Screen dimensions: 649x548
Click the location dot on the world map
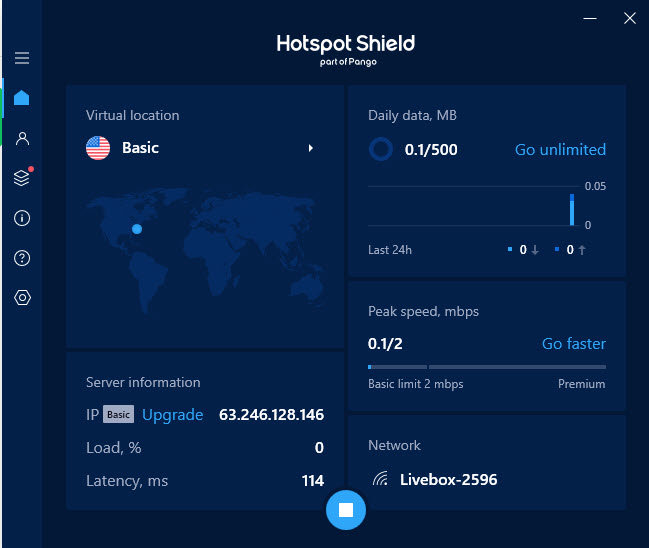coord(137,229)
